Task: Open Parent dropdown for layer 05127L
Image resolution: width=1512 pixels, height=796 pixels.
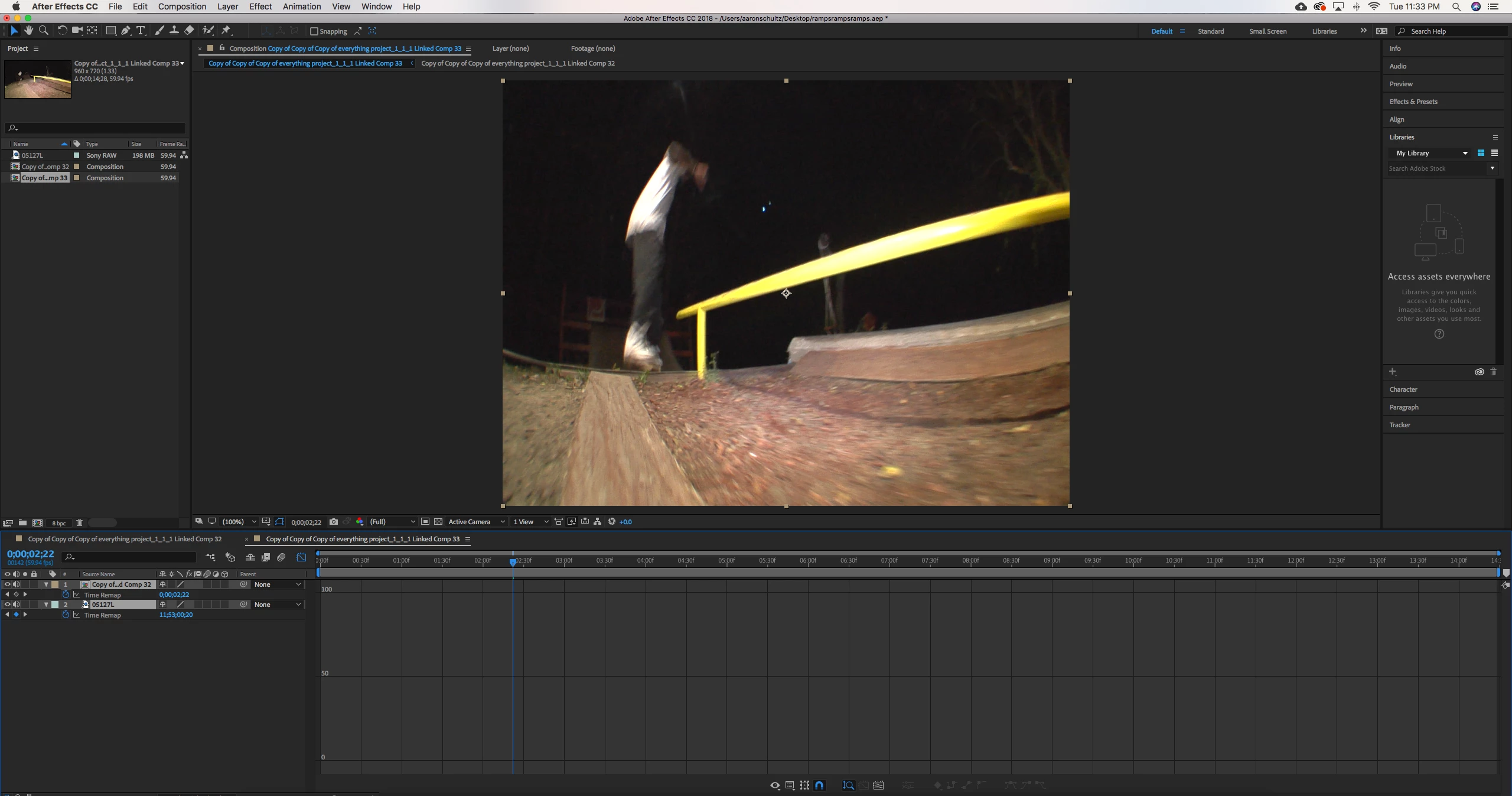Action: 278,605
